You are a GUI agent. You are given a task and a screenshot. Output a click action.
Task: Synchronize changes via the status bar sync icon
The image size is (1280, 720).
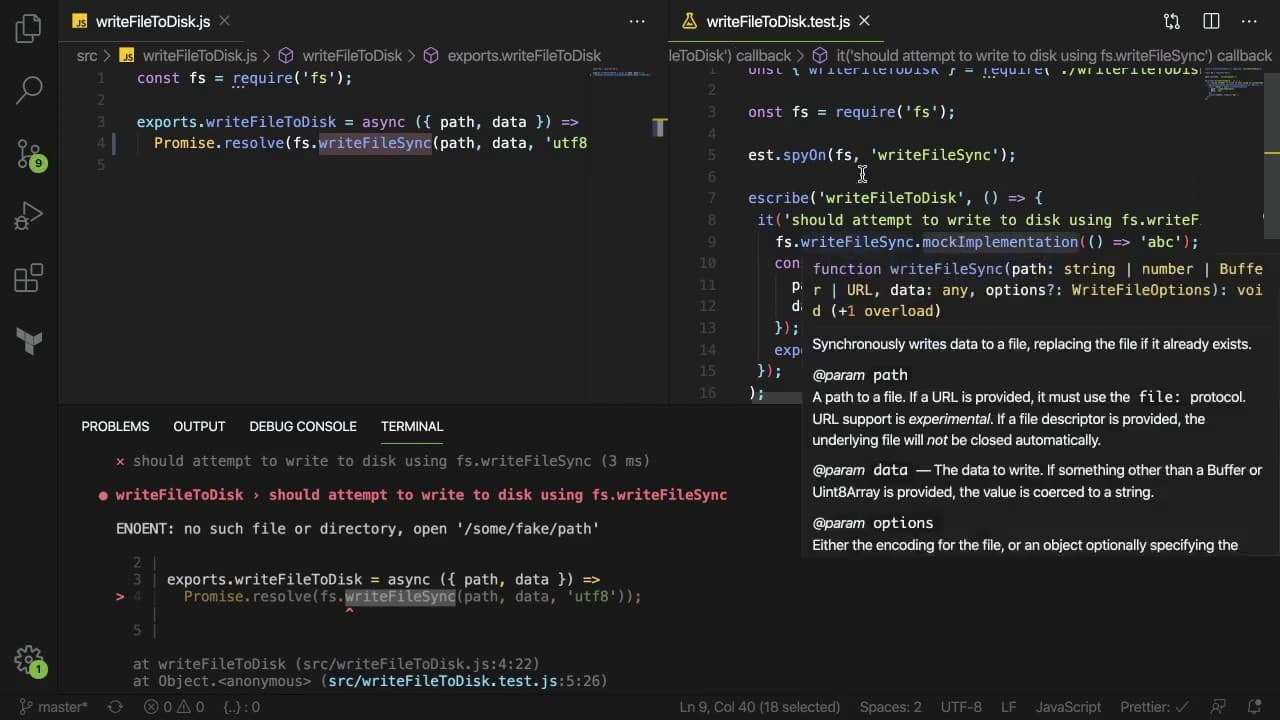point(115,707)
